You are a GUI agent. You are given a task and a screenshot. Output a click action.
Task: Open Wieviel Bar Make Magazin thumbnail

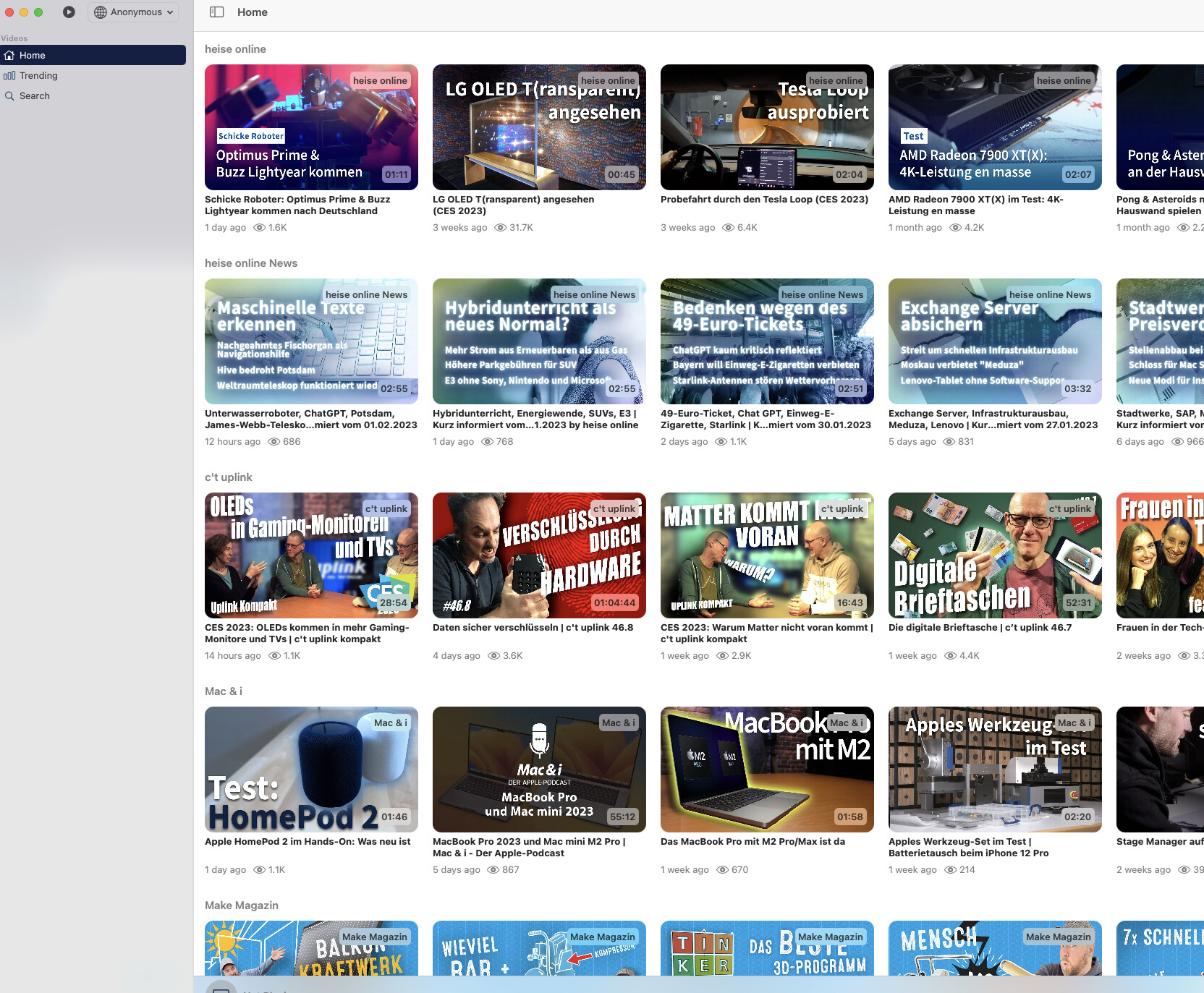point(539,948)
